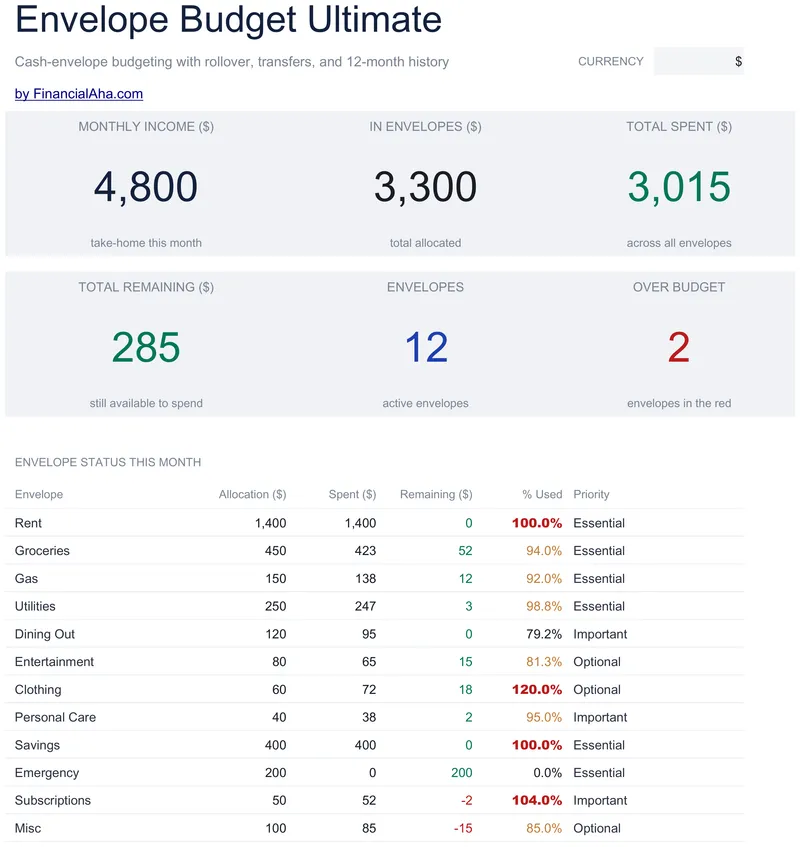The width and height of the screenshot is (800, 847).
Task: Click the 'total allocated' caption
Action: (425, 243)
